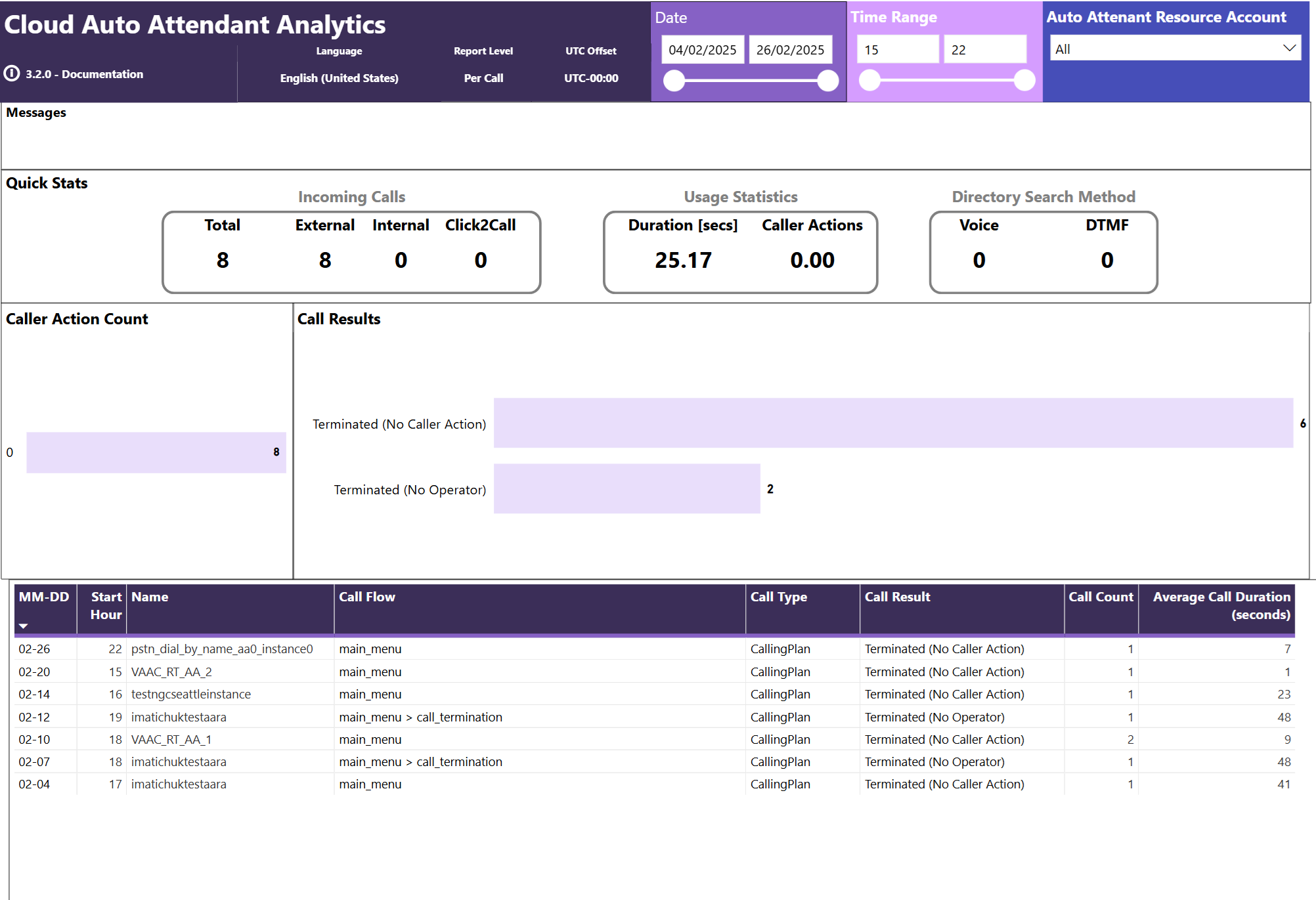The height and width of the screenshot is (900, 1316).
Task: Sort table by Call Result header
Action: [897, 597]
